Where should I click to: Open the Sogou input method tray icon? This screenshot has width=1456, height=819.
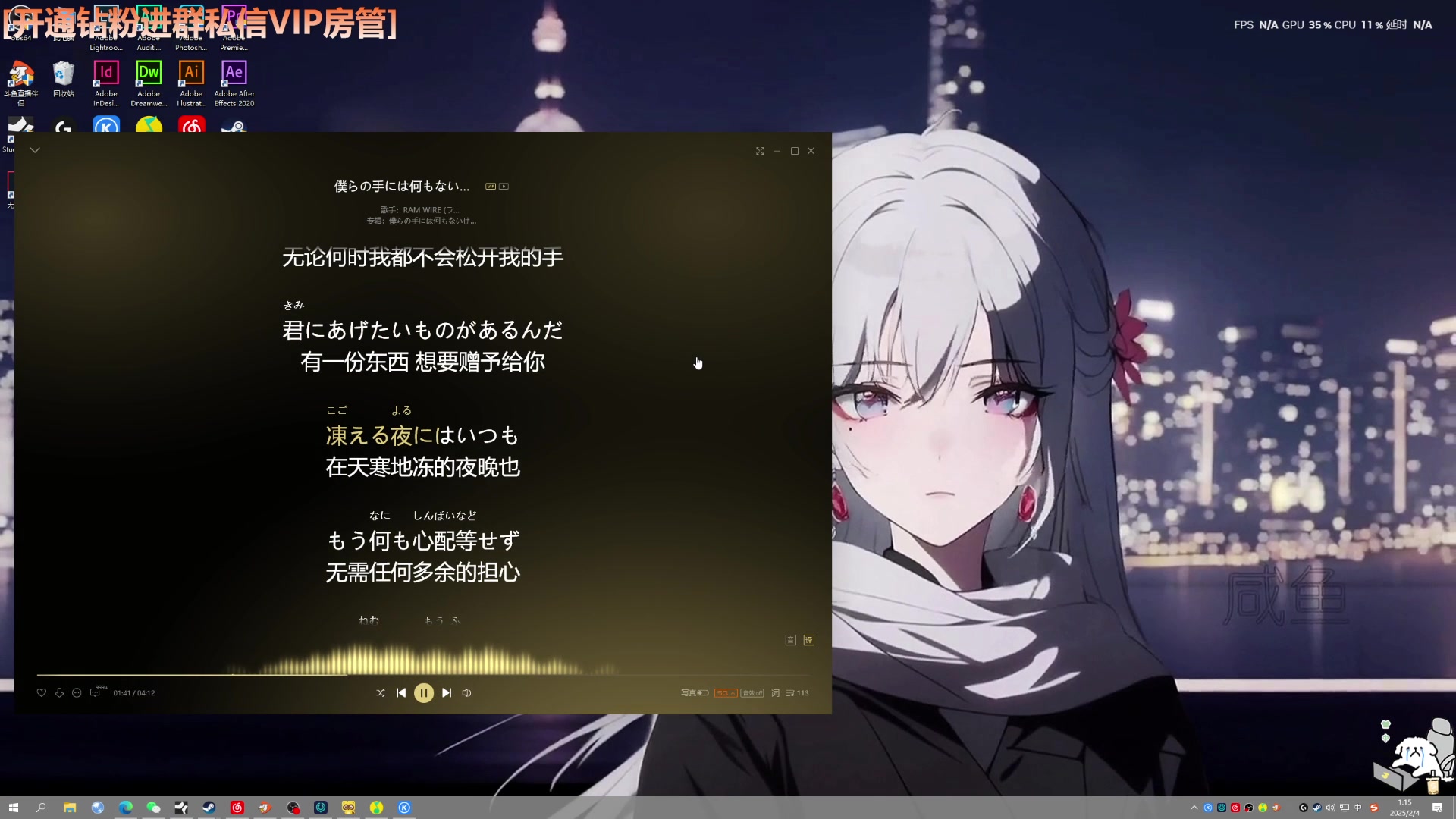[x=1374, y=808]
